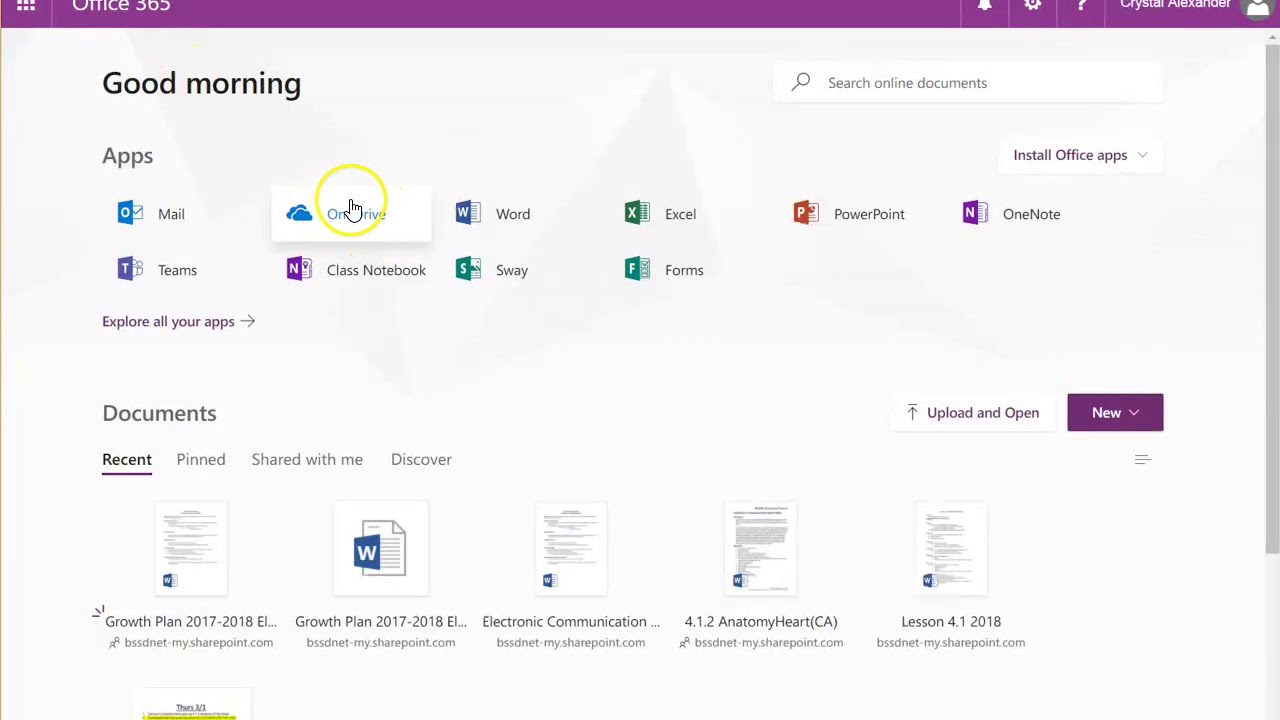This screenshot has width=1280, height=720.
Task: Switch to the Pinned tab
Action: (201, 459)
